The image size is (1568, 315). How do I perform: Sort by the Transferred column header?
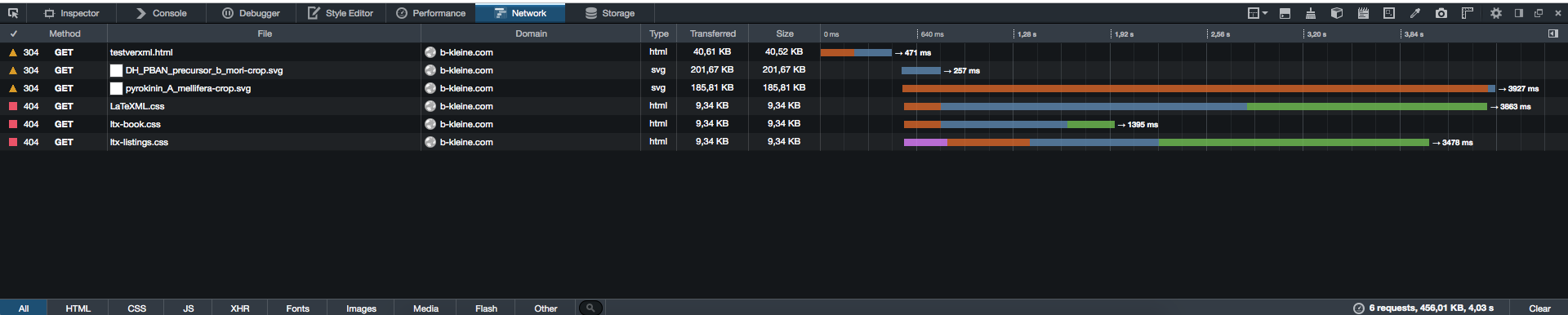click(712, 33)
